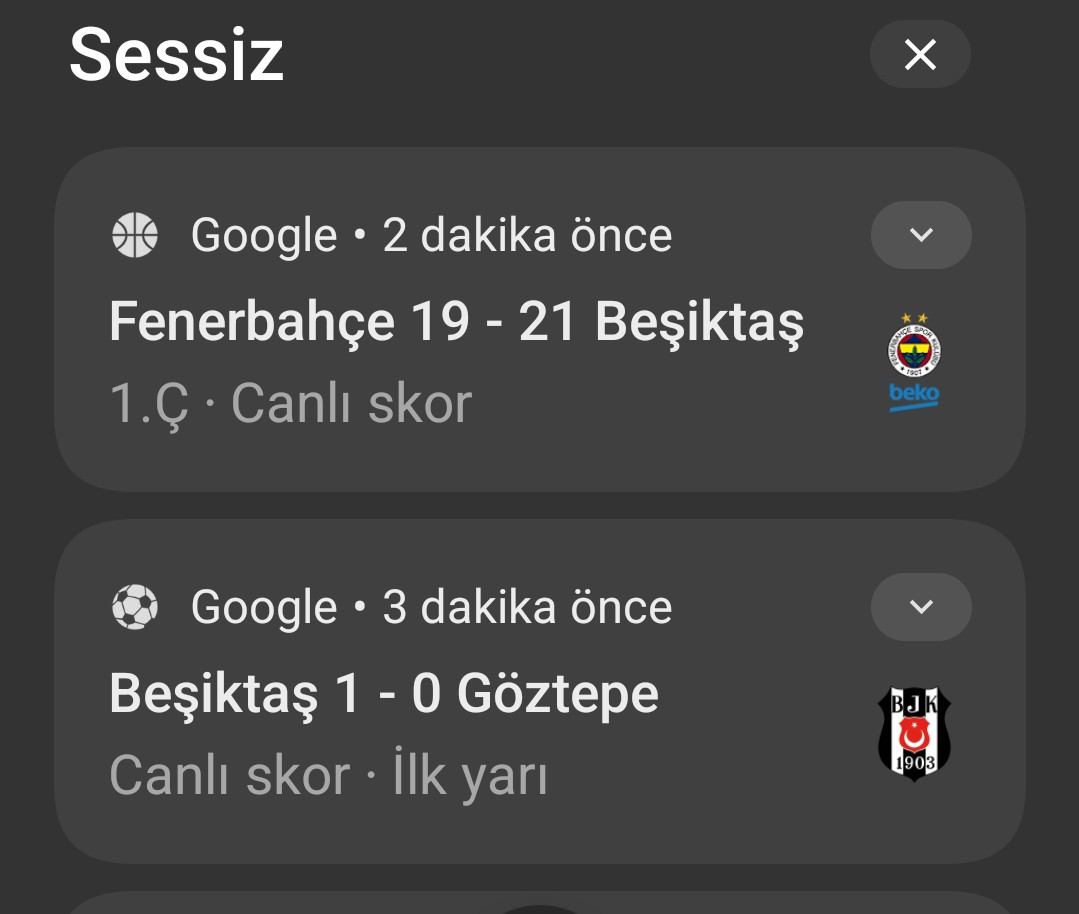The image size is (1079, 914).
Task: Click the Beşiktaş BJK 1903 crest
Action: tap(914, 734)
